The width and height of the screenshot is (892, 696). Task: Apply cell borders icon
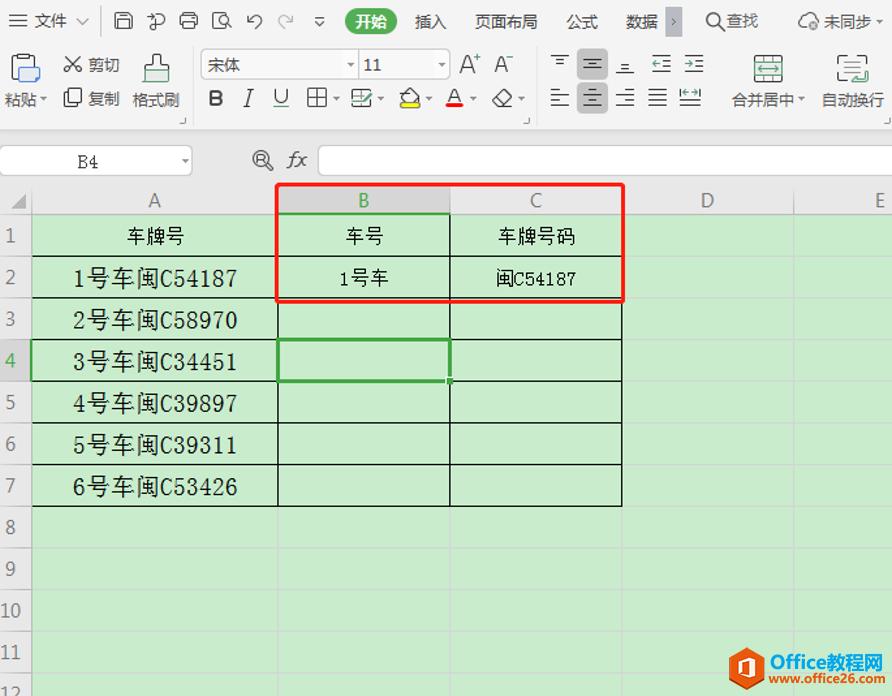(x=317, y=98)
